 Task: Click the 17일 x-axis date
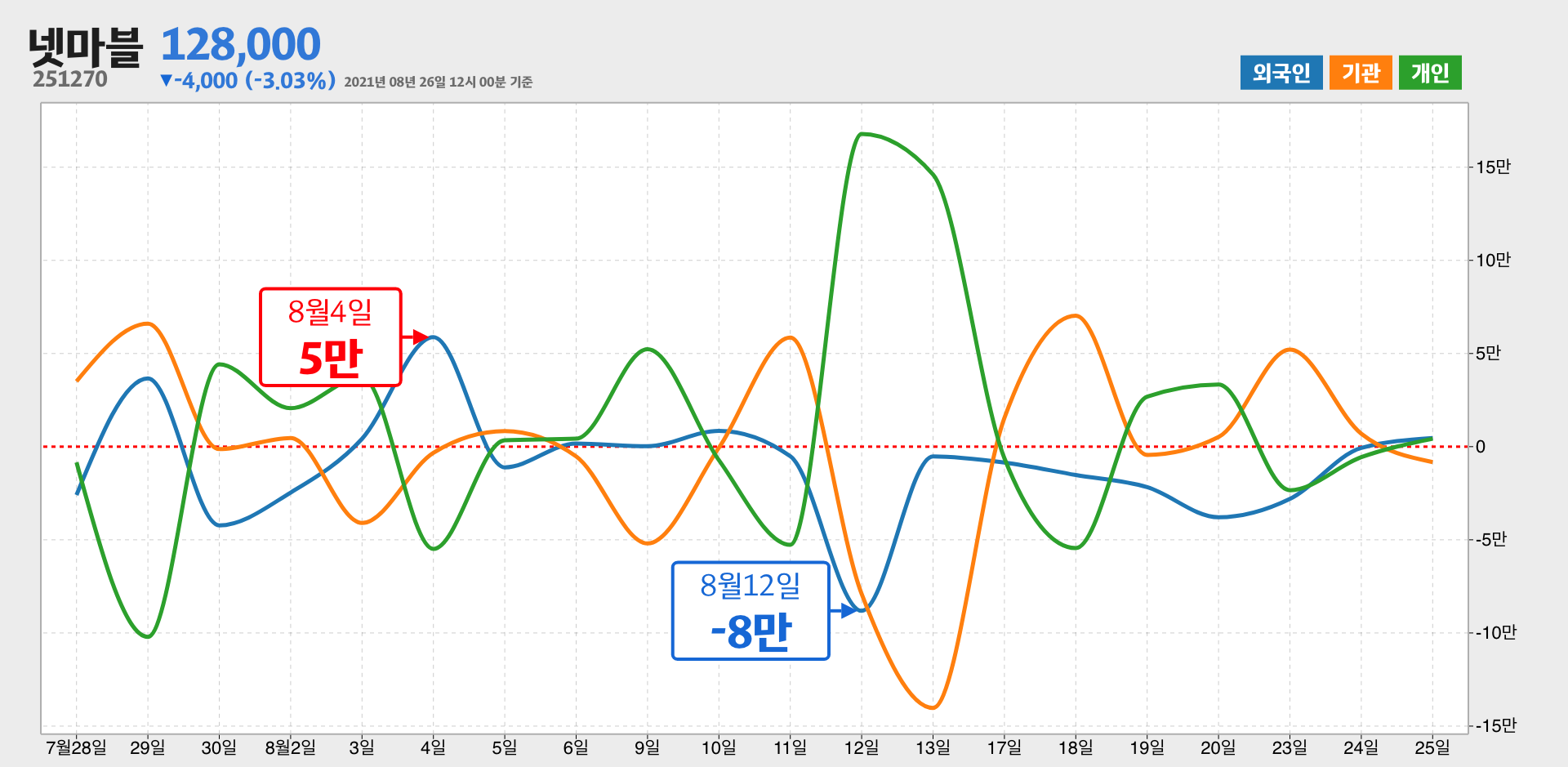[x=1004, y=747]
